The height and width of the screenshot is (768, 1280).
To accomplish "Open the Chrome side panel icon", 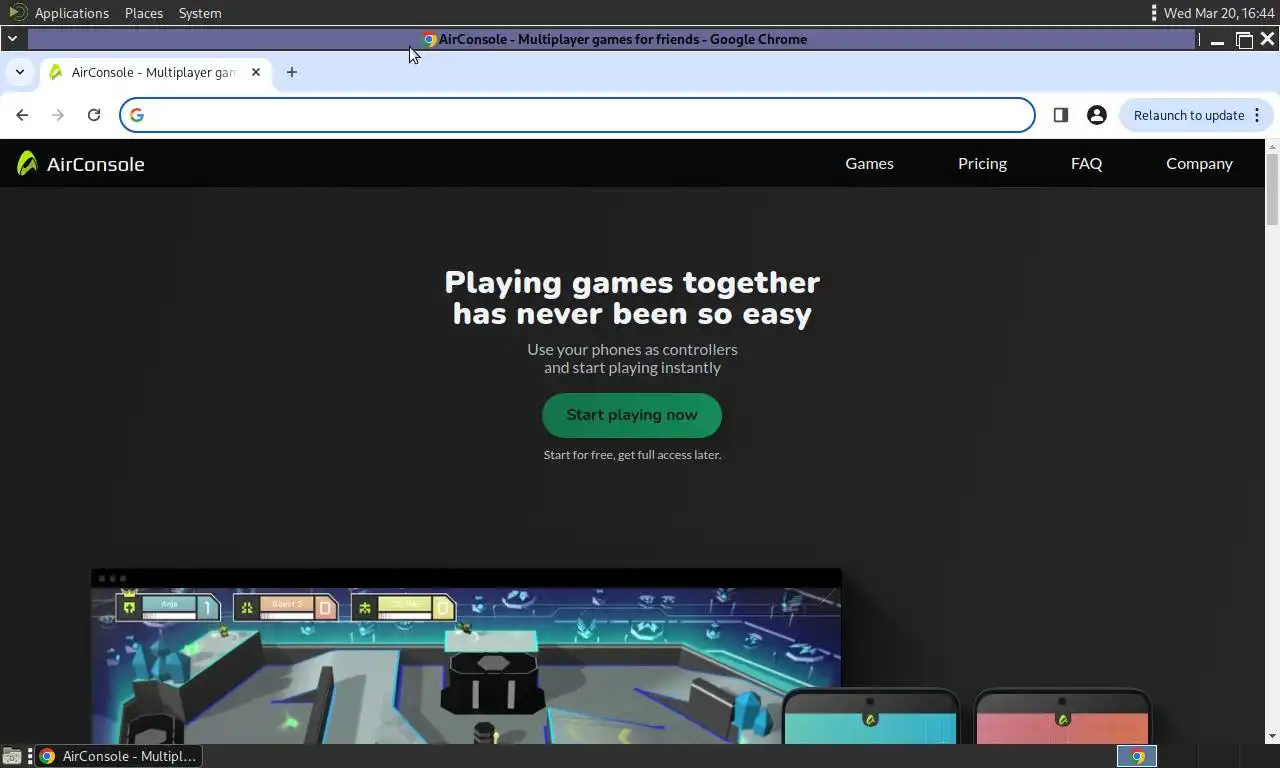I will pyautogui.click(x=1061, y=115).
